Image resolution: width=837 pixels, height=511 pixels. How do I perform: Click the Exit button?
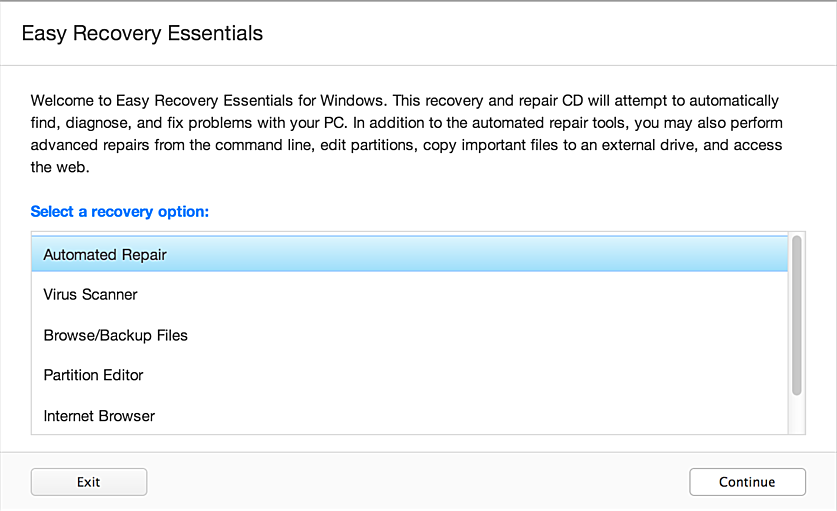tap(89, 482)
